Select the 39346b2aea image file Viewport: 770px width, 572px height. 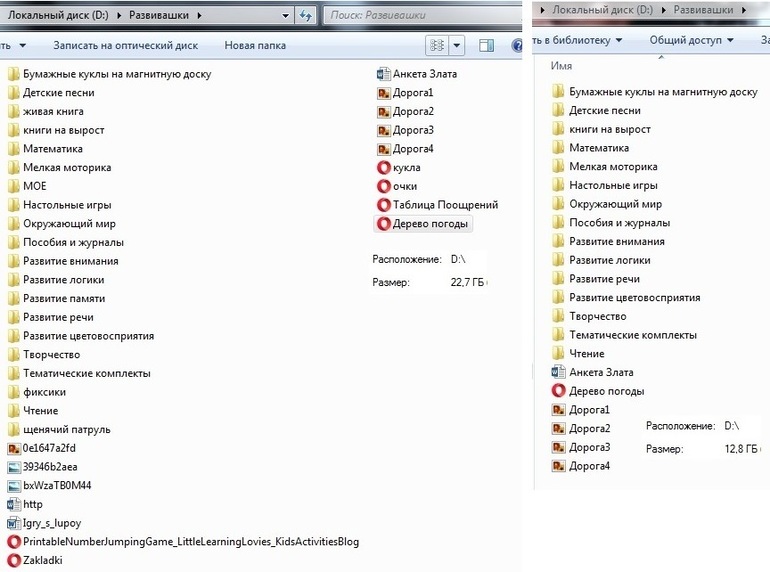(49, 467)
